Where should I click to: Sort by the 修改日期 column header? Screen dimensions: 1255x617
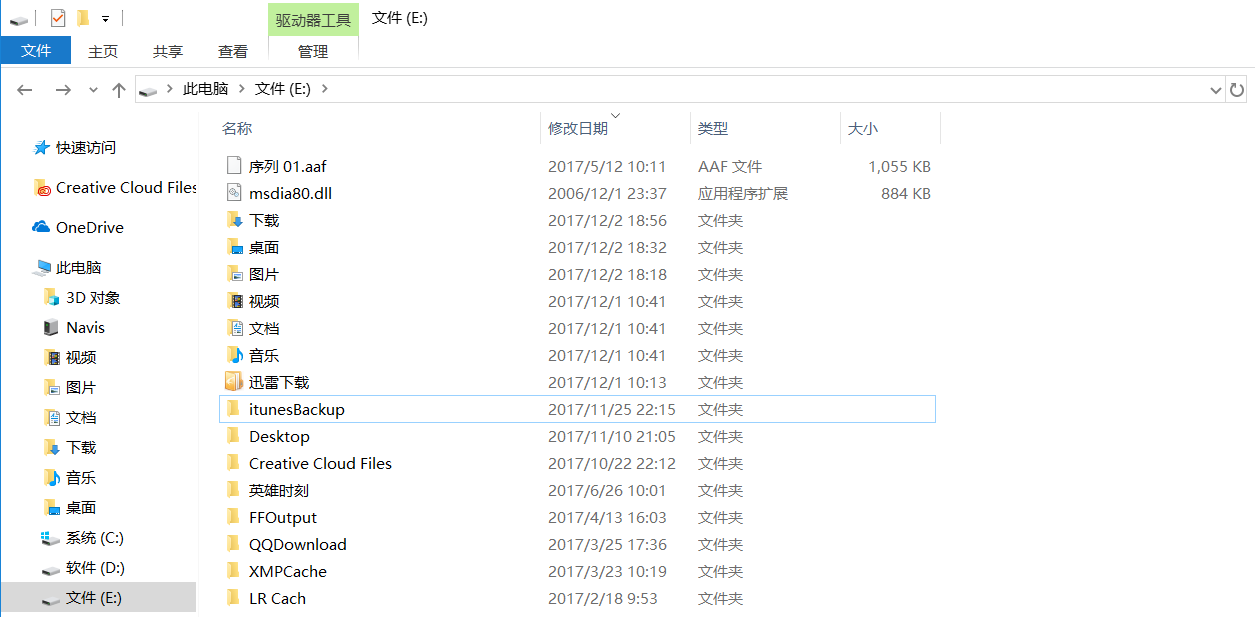tap(578, 128)
